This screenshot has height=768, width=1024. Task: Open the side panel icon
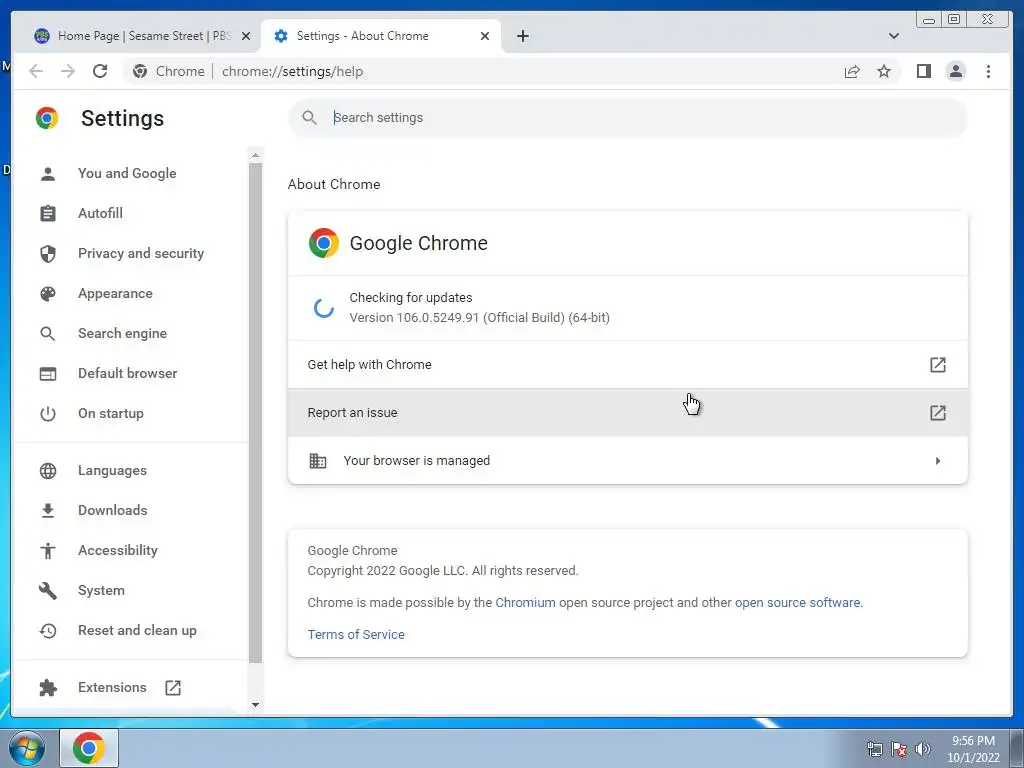click(x=923, y=71)
